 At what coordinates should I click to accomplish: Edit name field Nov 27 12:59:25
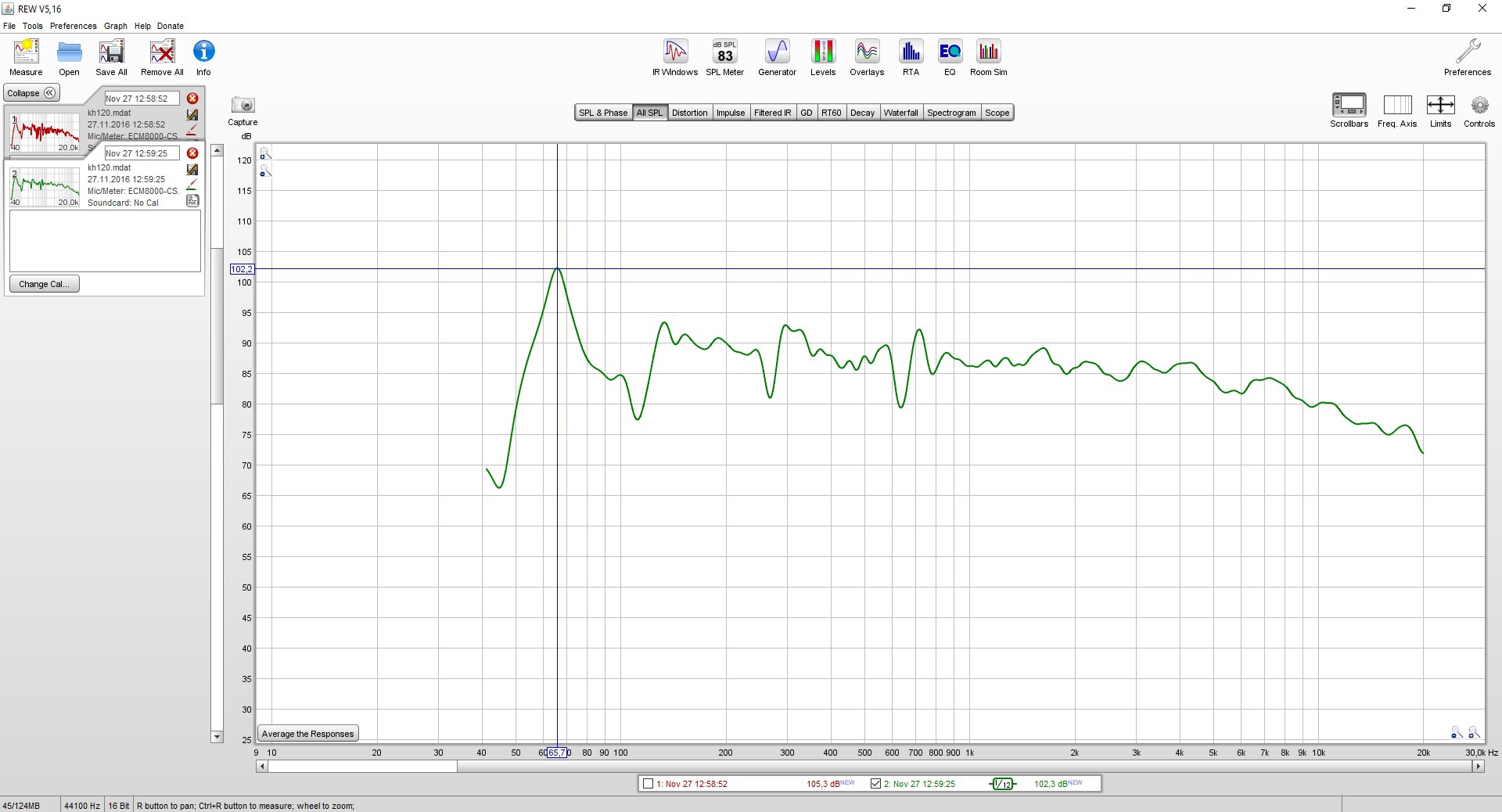[142, 153]
